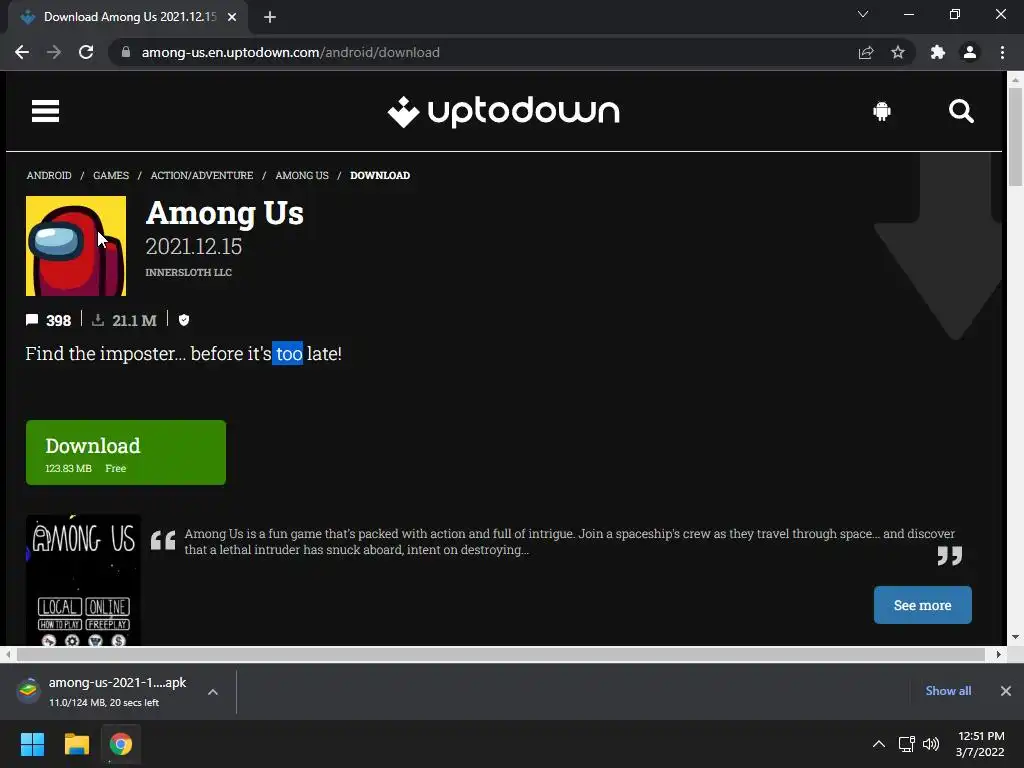Viewport: 1024px width, 768px height.
Task: Expand the apk download options chevron
Action: (213, 692)
